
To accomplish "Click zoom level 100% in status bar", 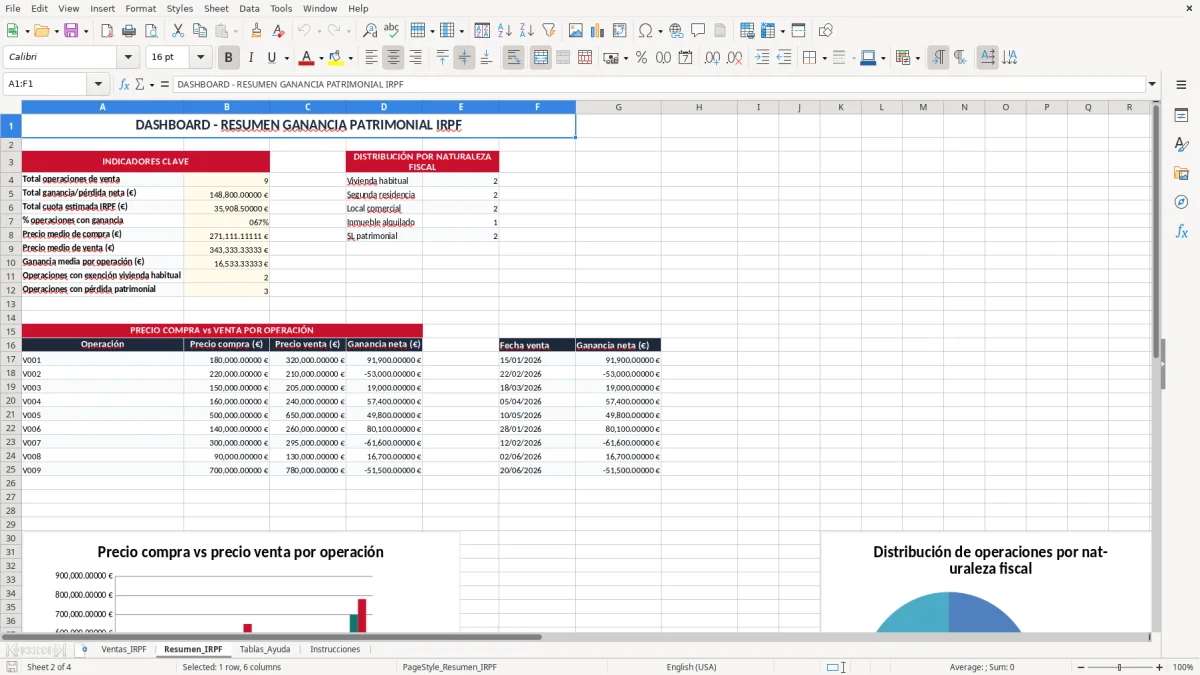I will (x=1183, y=667).
